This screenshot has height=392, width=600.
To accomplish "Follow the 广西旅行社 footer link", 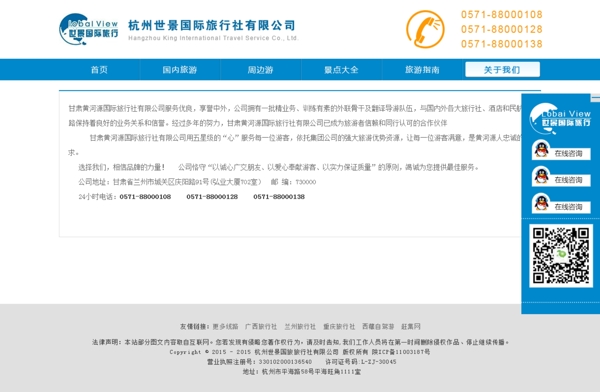I will coord(261,327).
